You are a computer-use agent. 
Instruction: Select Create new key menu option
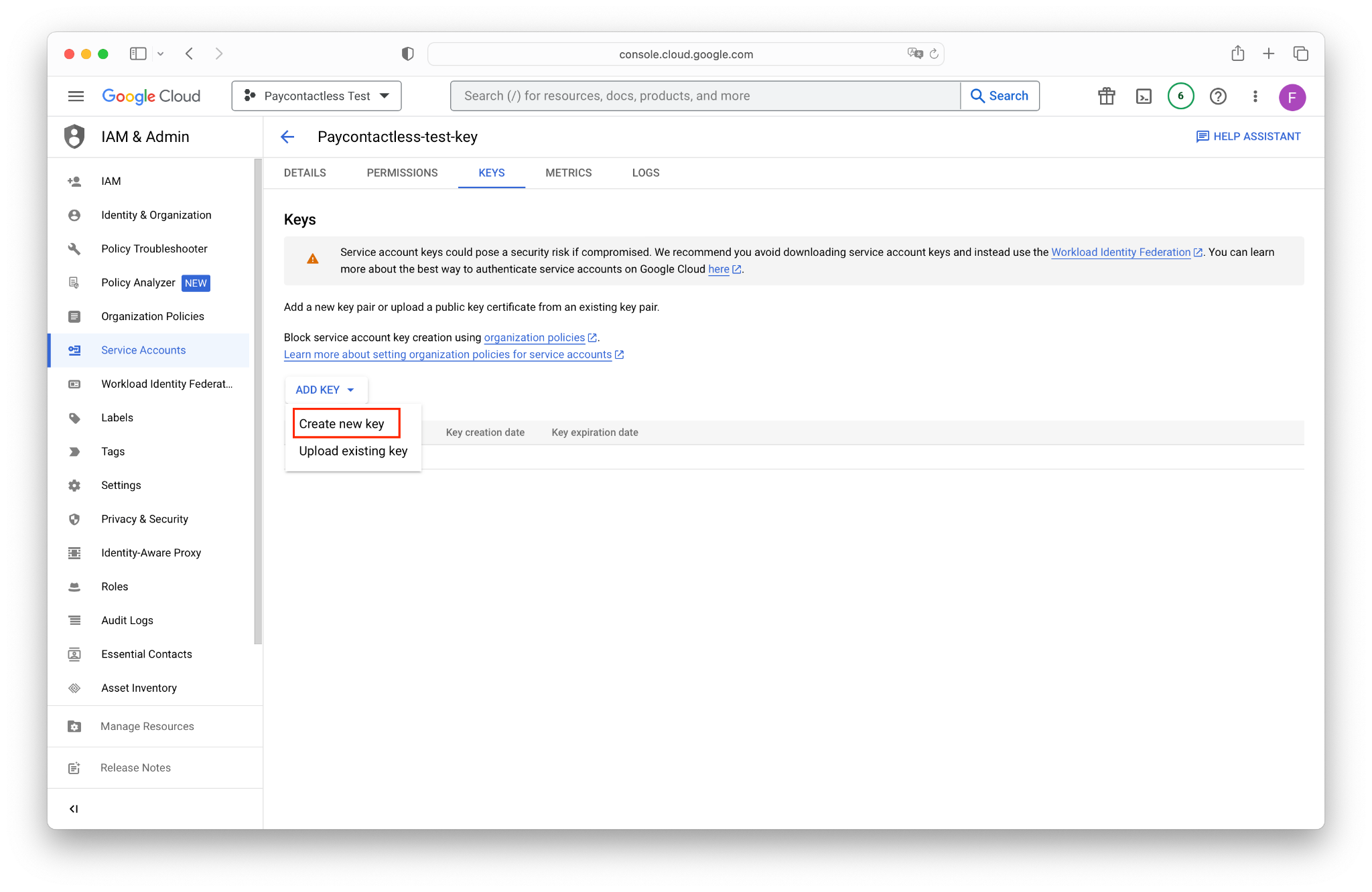click(x=342, y=424)
